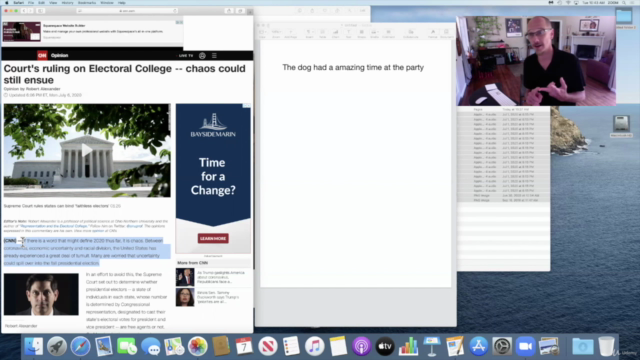Click Text button in Pages toolbar
The height and width of the screenshot is (360, 640).
click(349, 33)
